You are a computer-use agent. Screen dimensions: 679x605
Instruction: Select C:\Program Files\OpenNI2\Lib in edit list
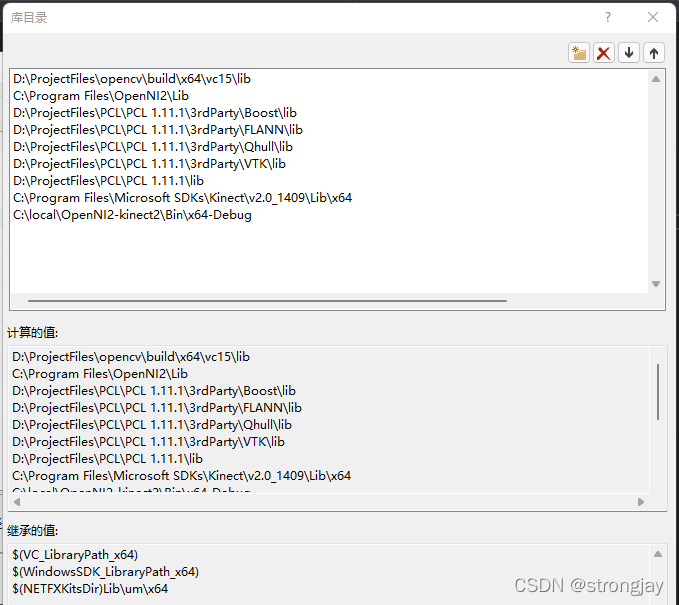(101, 96)
